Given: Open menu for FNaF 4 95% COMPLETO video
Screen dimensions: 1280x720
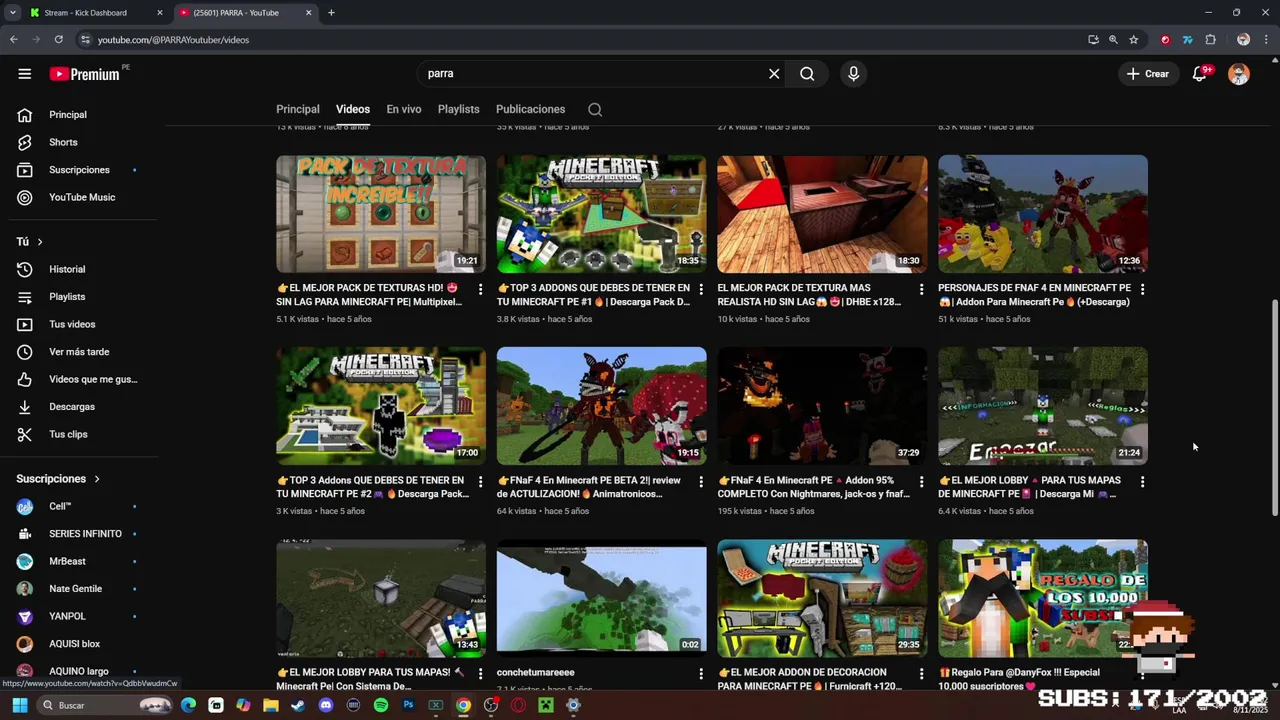Looking at the screenshot, I should point(922,482).
